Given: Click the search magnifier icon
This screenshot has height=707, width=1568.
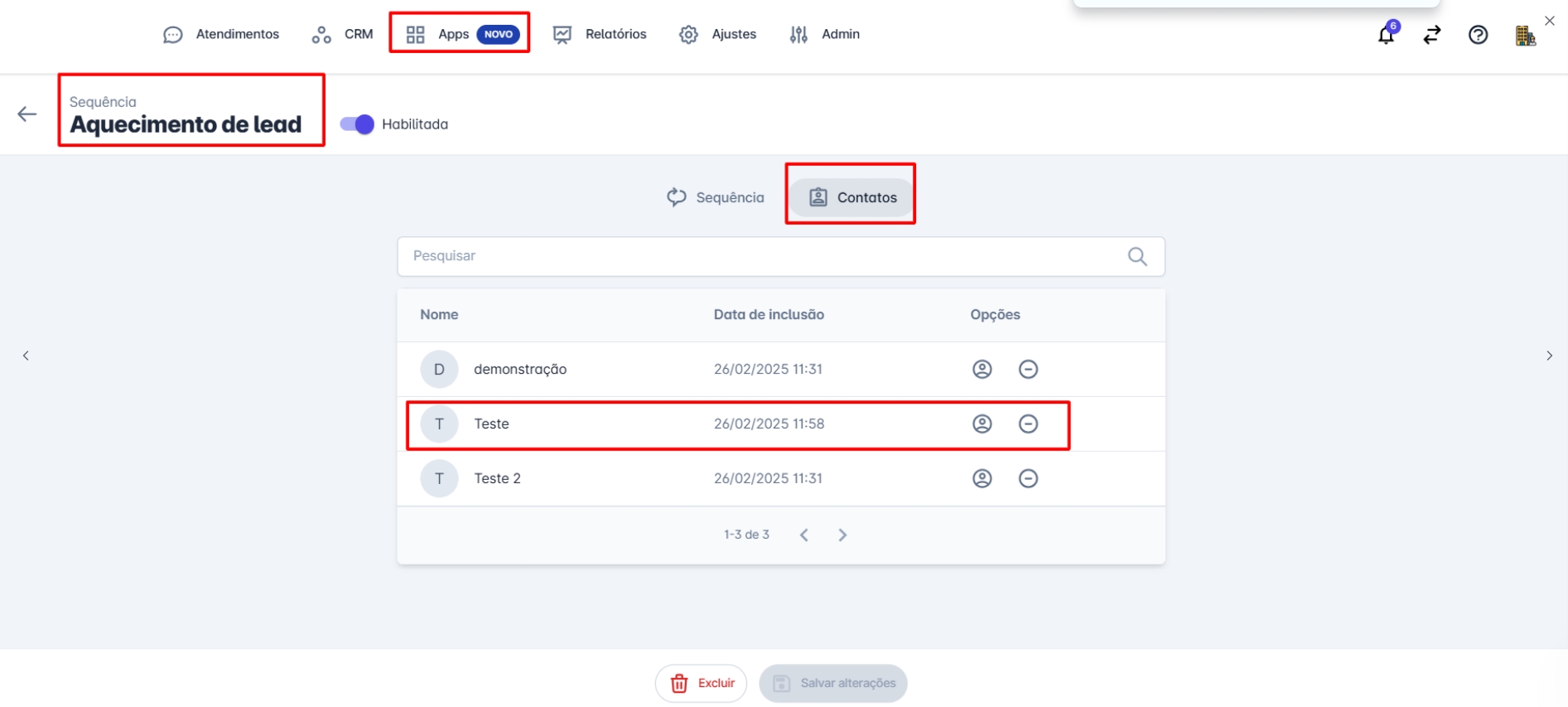Looking at the screenshot, I should (1137, 257).
